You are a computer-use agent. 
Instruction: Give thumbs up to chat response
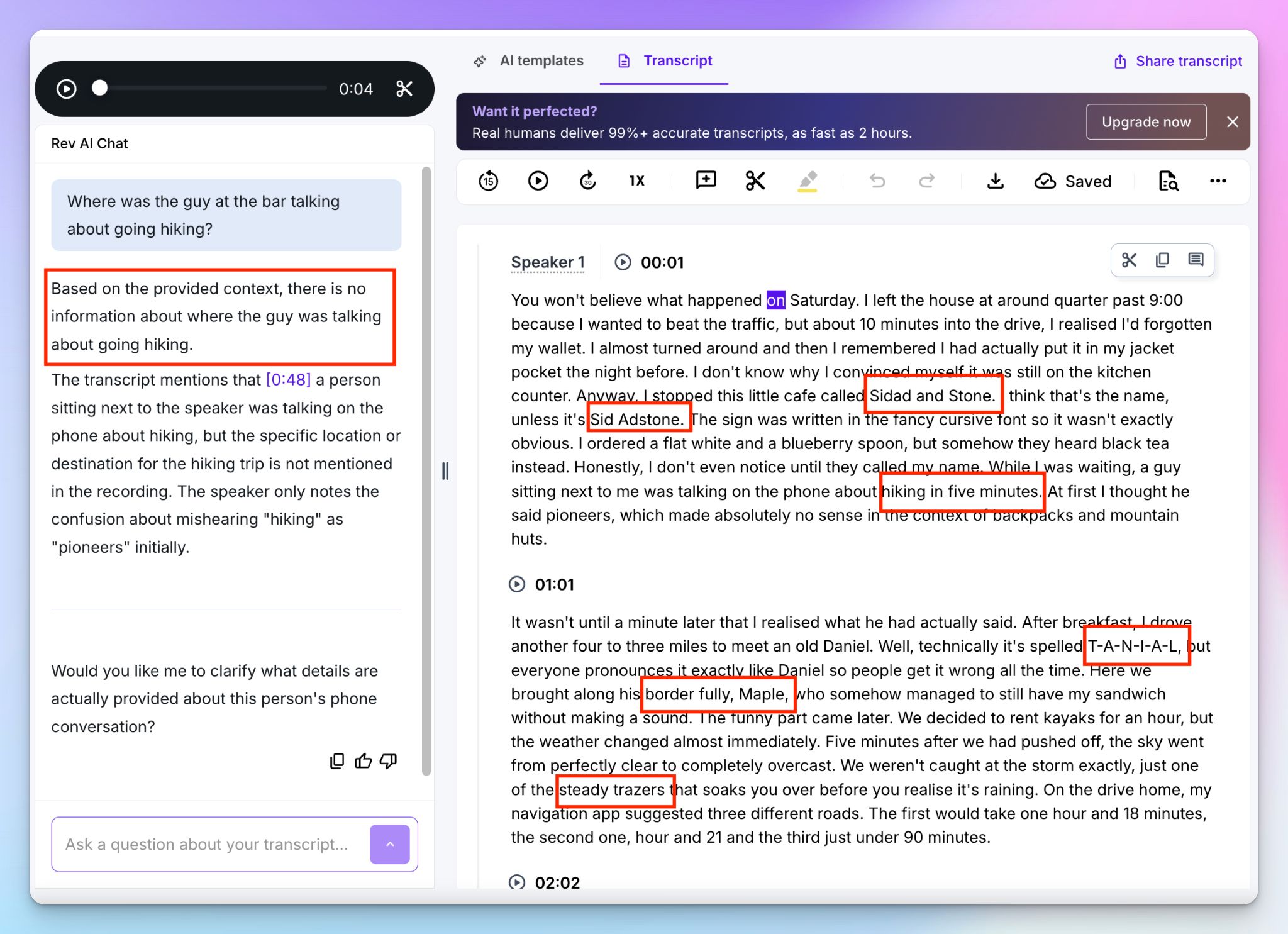click(x=363, y=761)
